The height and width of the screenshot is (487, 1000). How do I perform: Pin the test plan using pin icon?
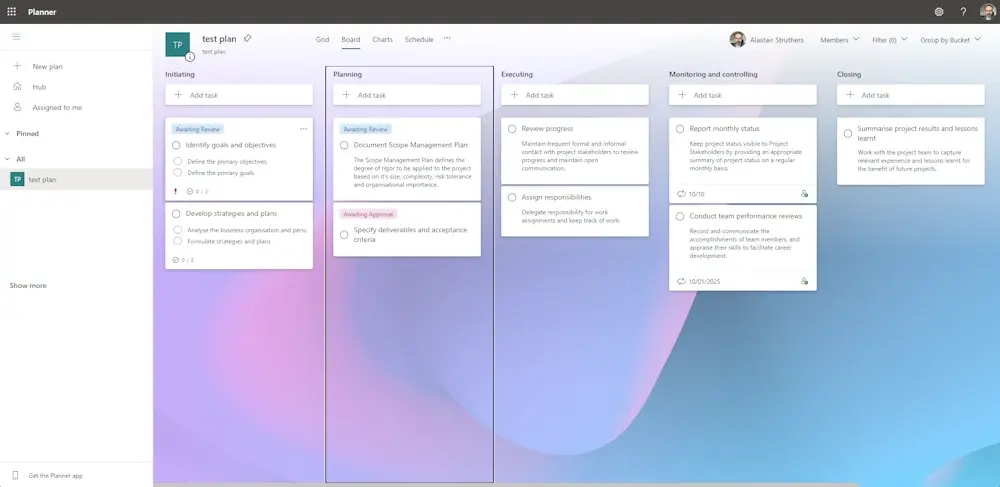[248, 38]
